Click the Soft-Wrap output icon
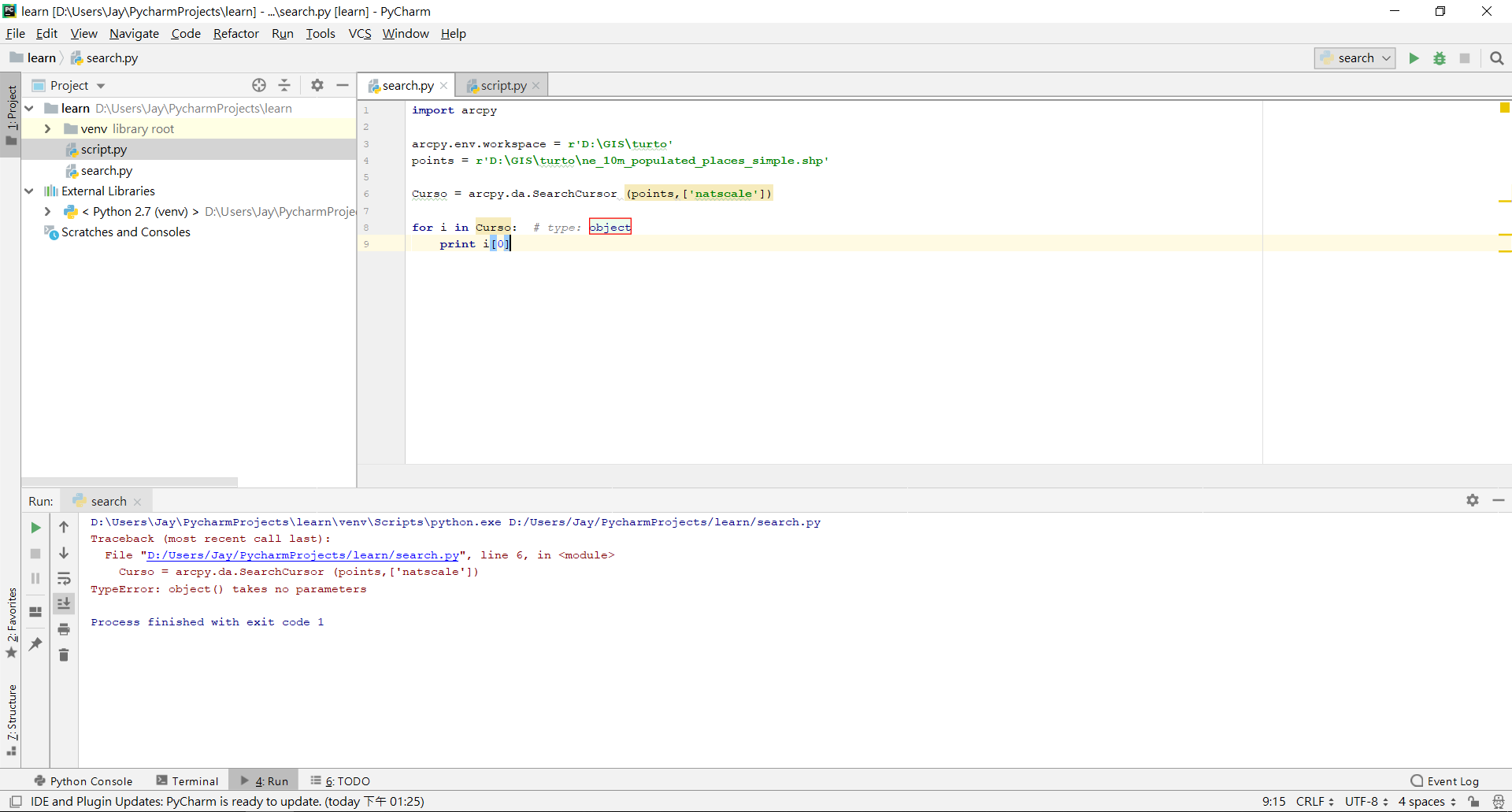Screen dimensions: 1512x812 64,579
